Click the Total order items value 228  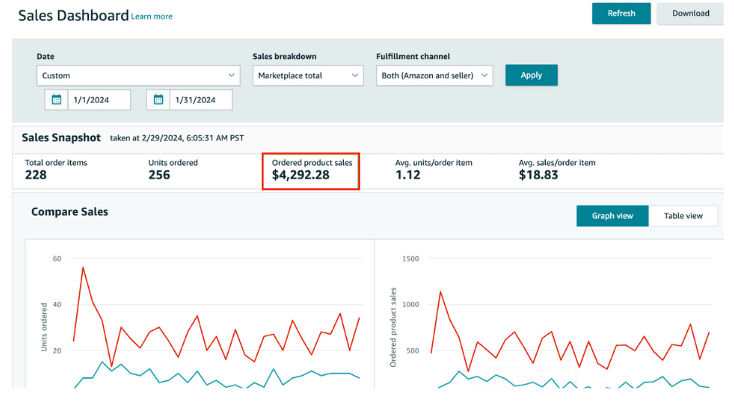click(37, 175)
